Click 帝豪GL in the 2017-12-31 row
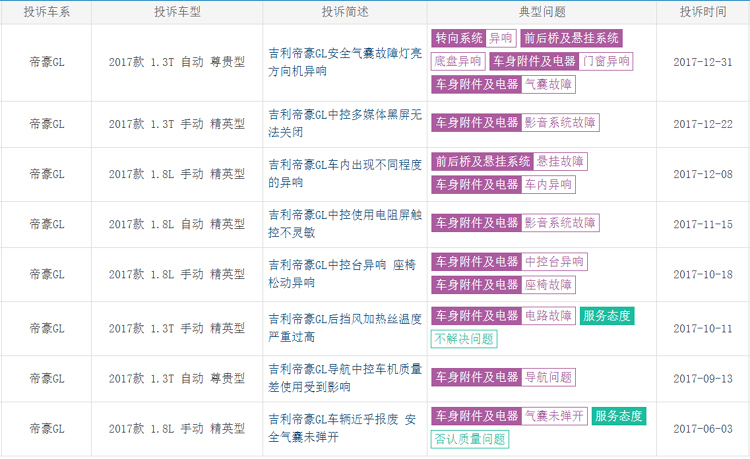The image size is (750, 459). click(47, 62)
